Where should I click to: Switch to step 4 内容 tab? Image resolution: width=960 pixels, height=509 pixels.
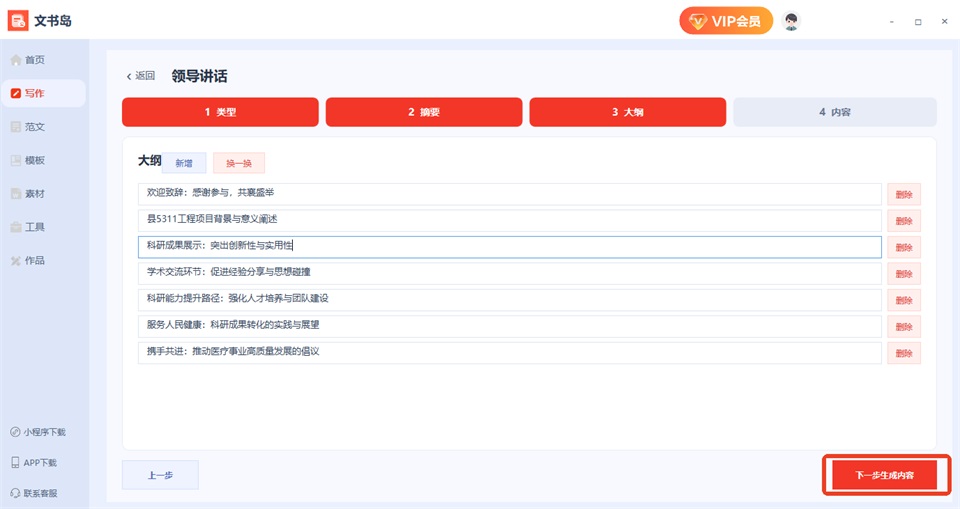coord(835,112)
